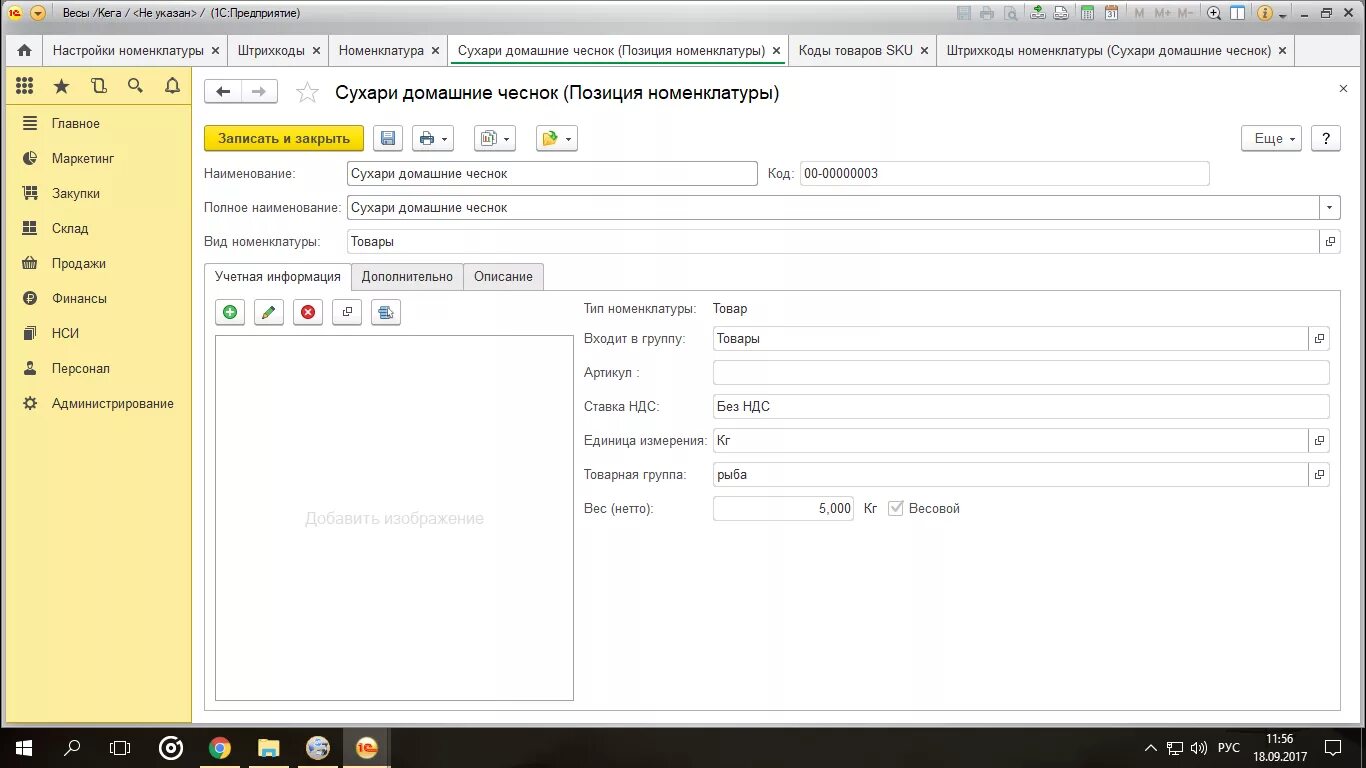Open the info help icon in title bar
This screenshot has height=768, width=1366.
point(1265,13)
